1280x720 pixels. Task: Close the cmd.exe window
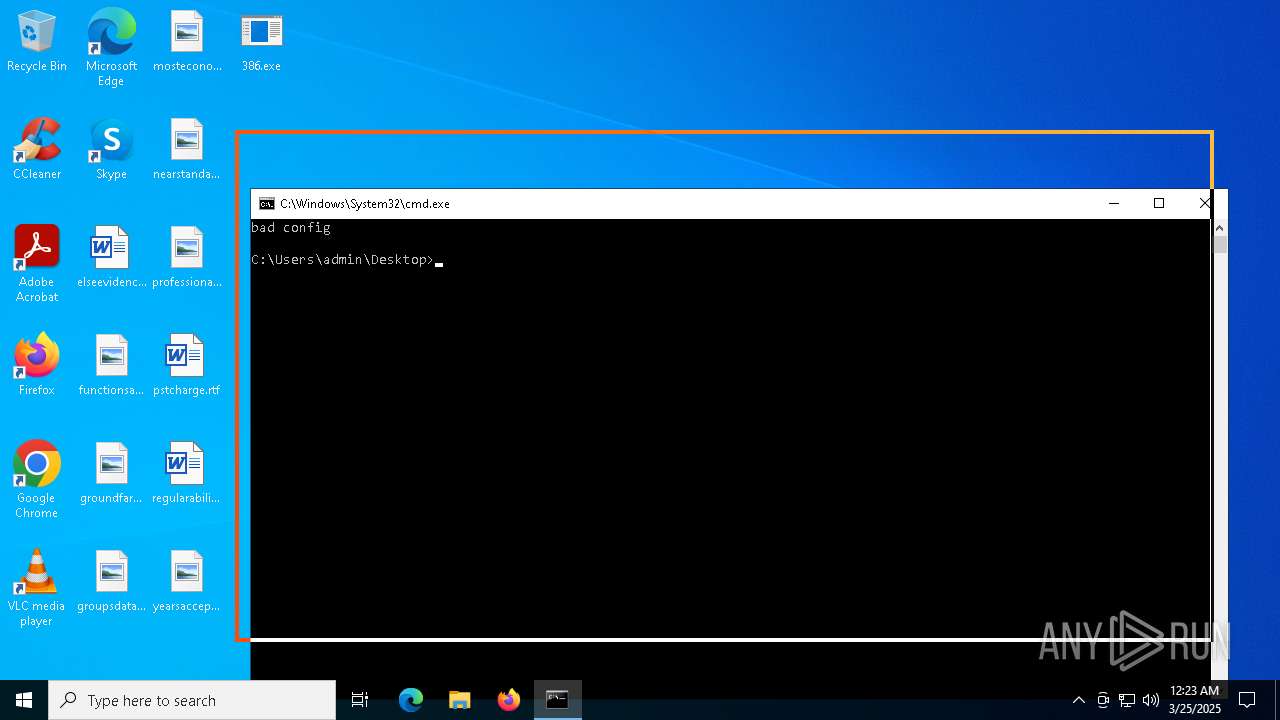coord(1205,203)
